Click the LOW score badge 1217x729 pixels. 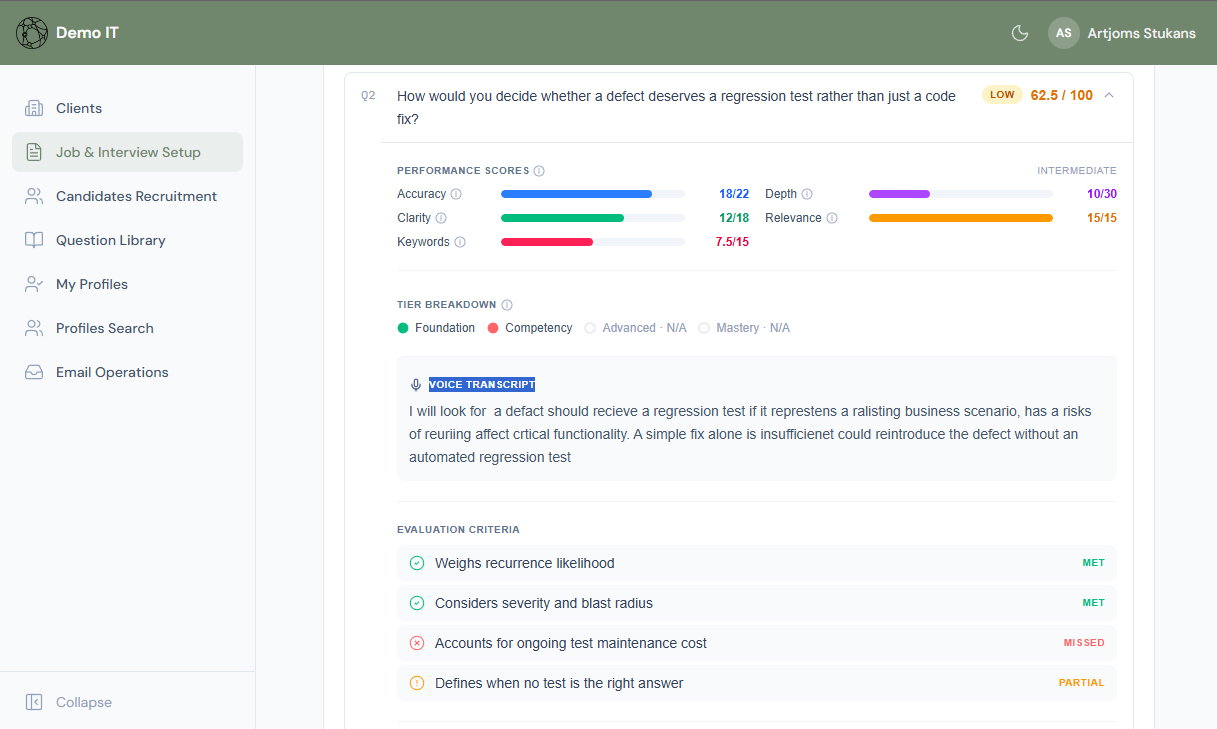point(1002,95)
